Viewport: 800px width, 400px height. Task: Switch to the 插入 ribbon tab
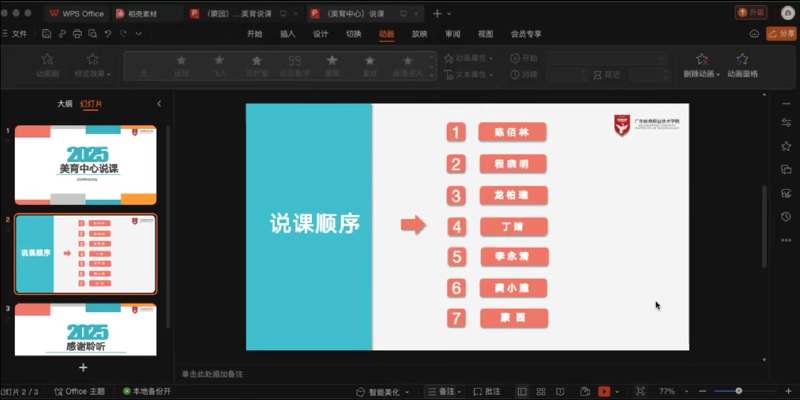click(288, 33)
